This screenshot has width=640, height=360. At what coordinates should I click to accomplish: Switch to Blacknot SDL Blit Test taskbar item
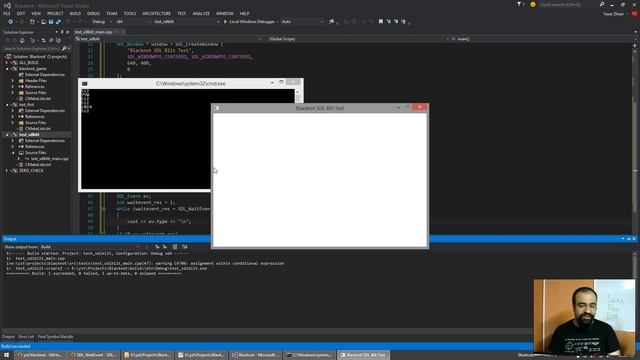pyautogui.click(x=364, y=355)
